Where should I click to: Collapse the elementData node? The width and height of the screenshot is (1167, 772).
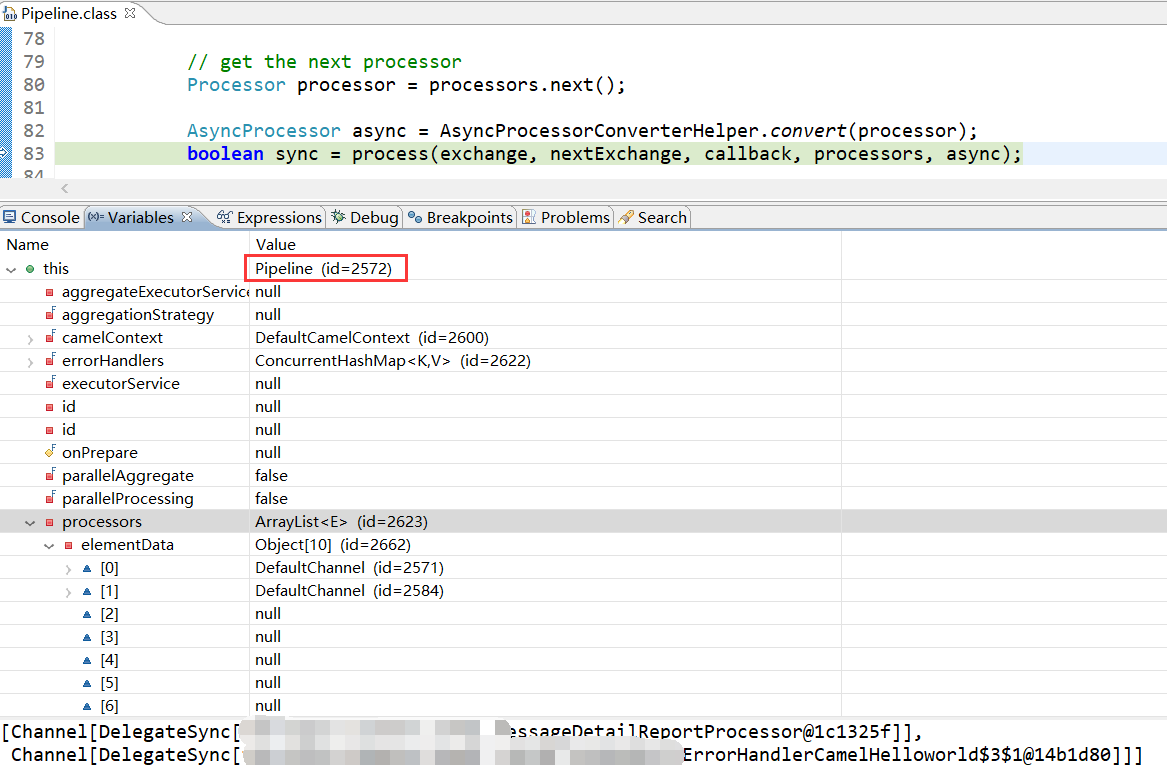point(49,546)
